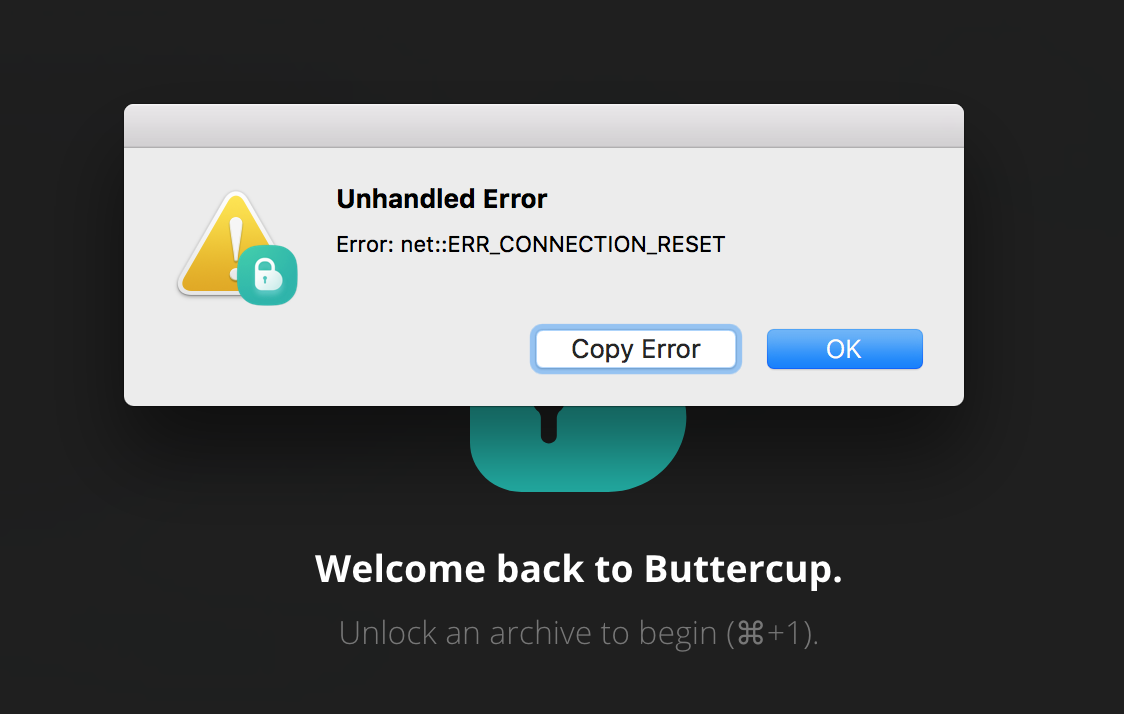Click Copy Error to copy the message

point(635,348)
